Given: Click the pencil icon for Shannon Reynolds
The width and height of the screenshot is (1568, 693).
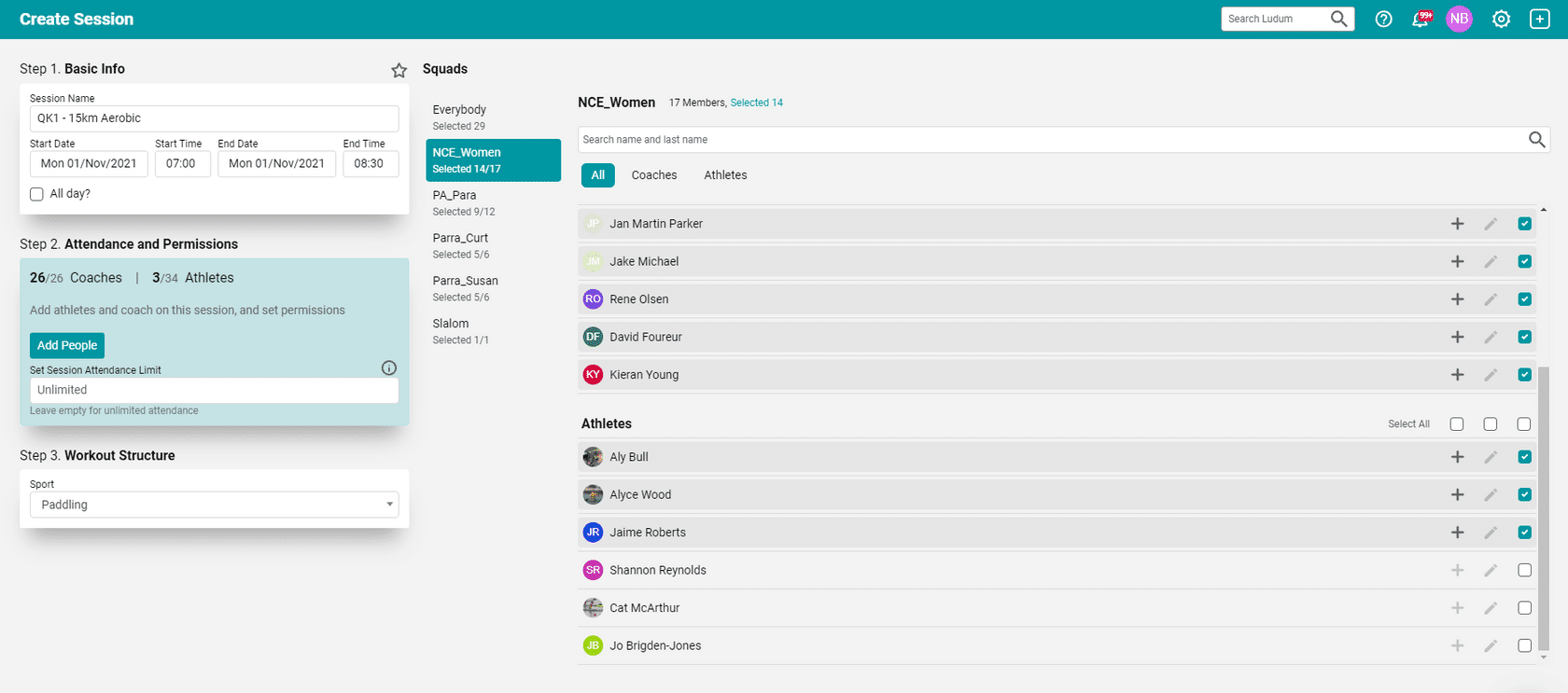Looking at the screenshot, I should (x=1491, y=570).
